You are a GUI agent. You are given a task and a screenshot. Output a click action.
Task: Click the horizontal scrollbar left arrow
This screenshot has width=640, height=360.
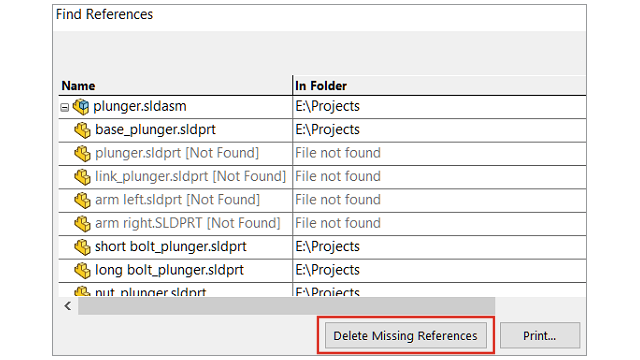pyautogui.click(x=68, y=306)
